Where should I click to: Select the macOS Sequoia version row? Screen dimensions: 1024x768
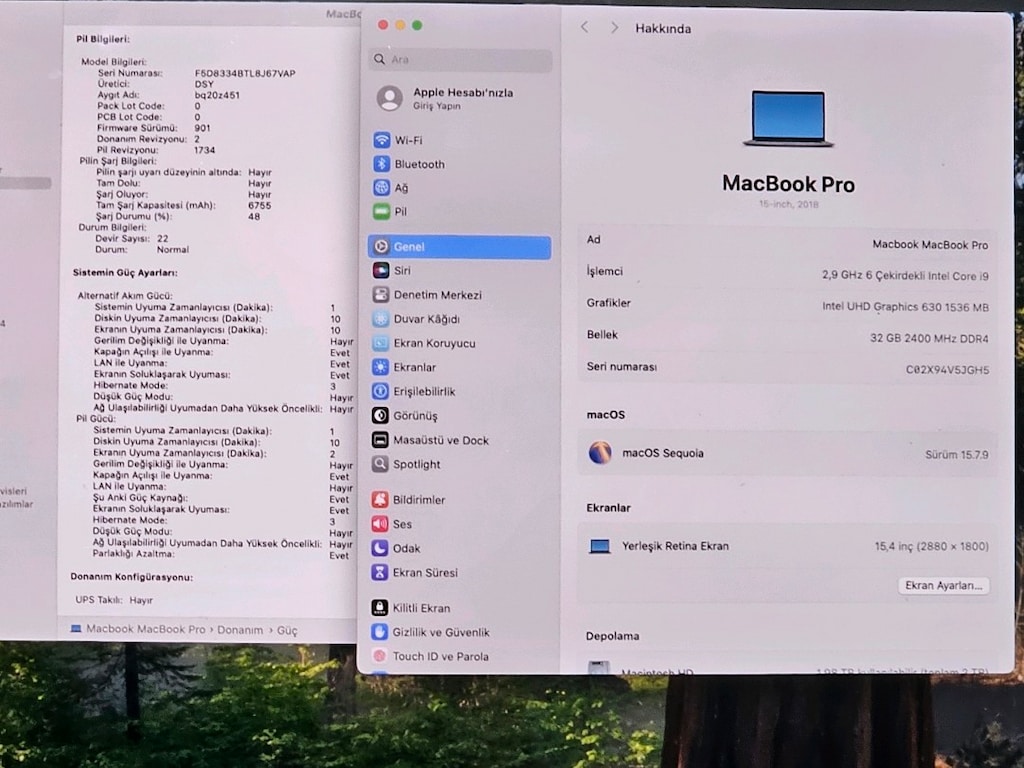click(x=787, y=453)
